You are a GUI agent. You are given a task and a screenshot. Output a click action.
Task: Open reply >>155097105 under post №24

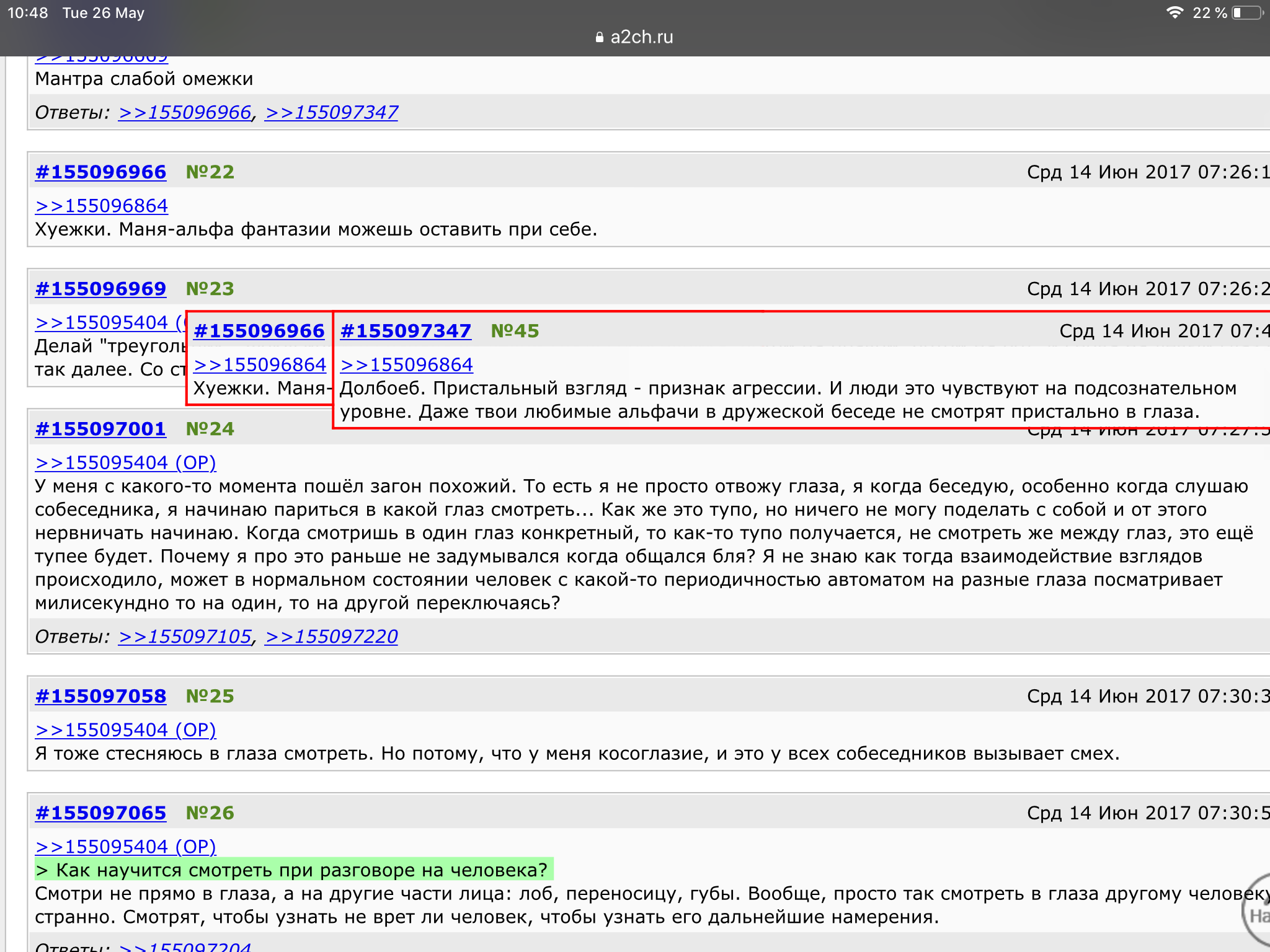[x=185, y=637]
